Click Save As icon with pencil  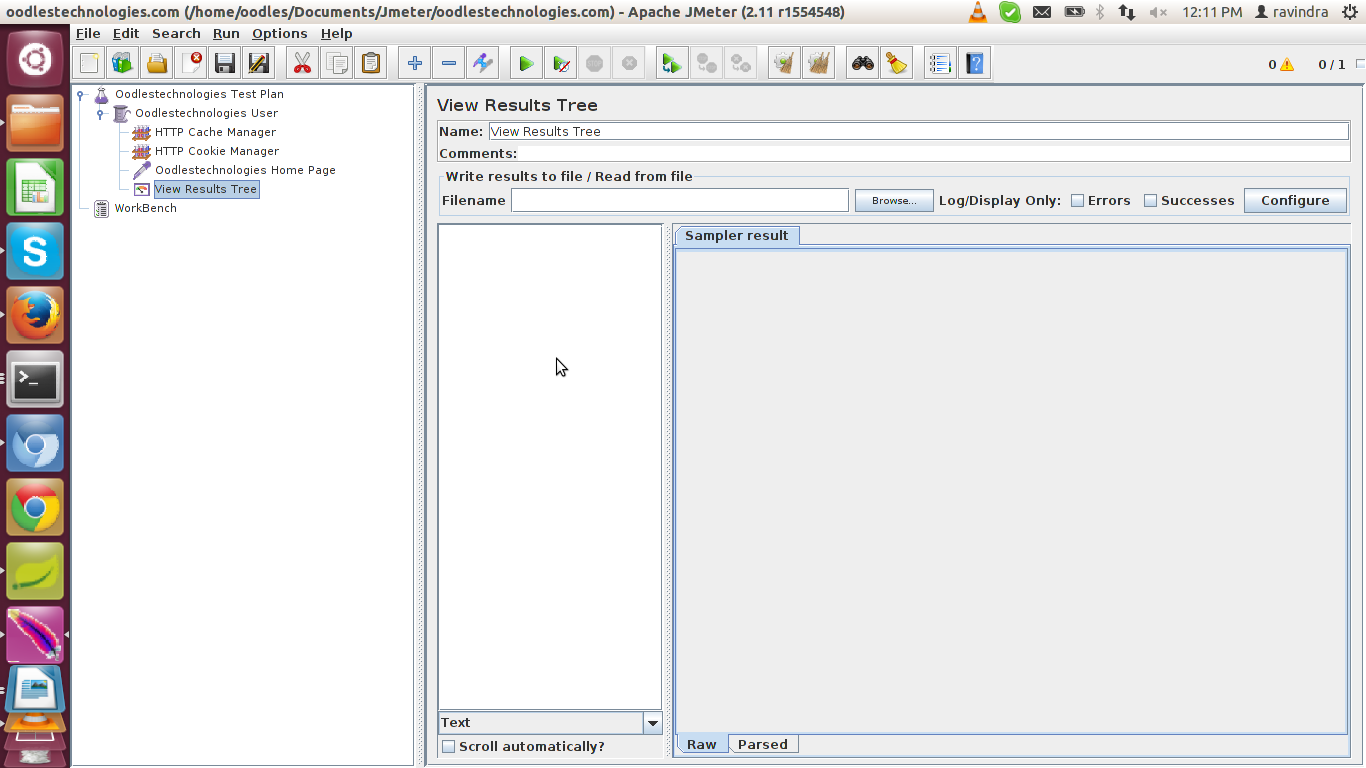coord(259,64)
